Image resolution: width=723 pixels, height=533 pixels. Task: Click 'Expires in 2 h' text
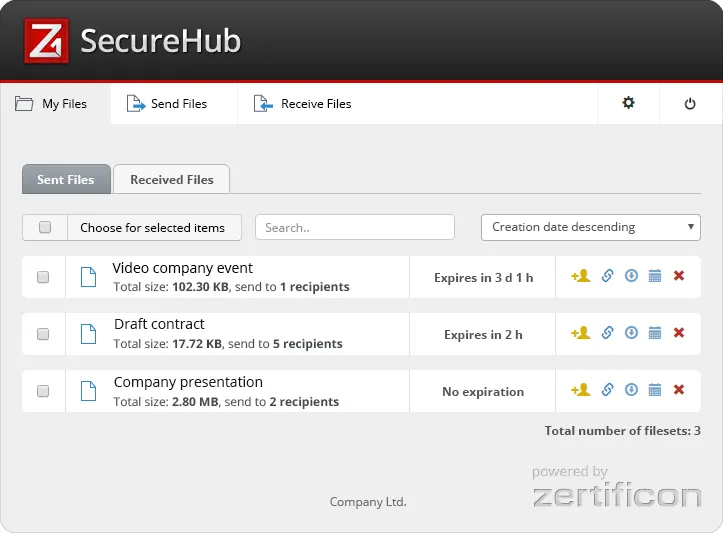483,335
